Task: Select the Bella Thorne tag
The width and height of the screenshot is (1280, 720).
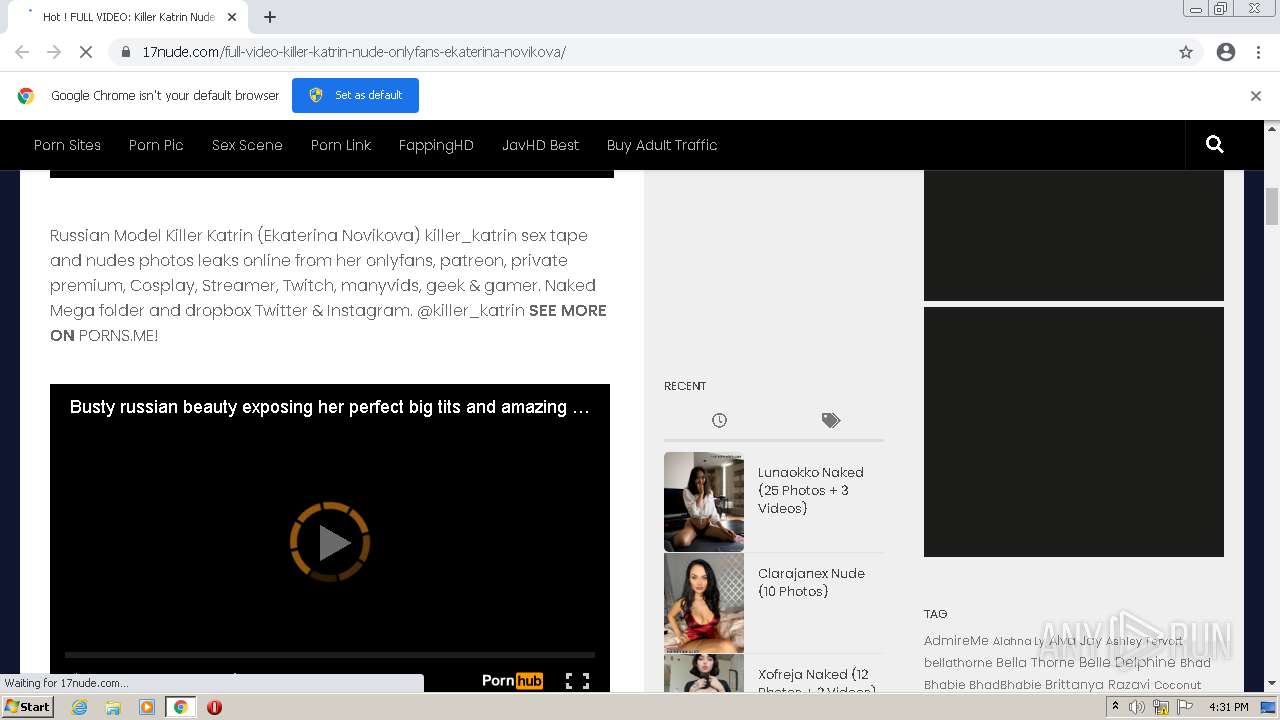Action: coord(1035,663)
